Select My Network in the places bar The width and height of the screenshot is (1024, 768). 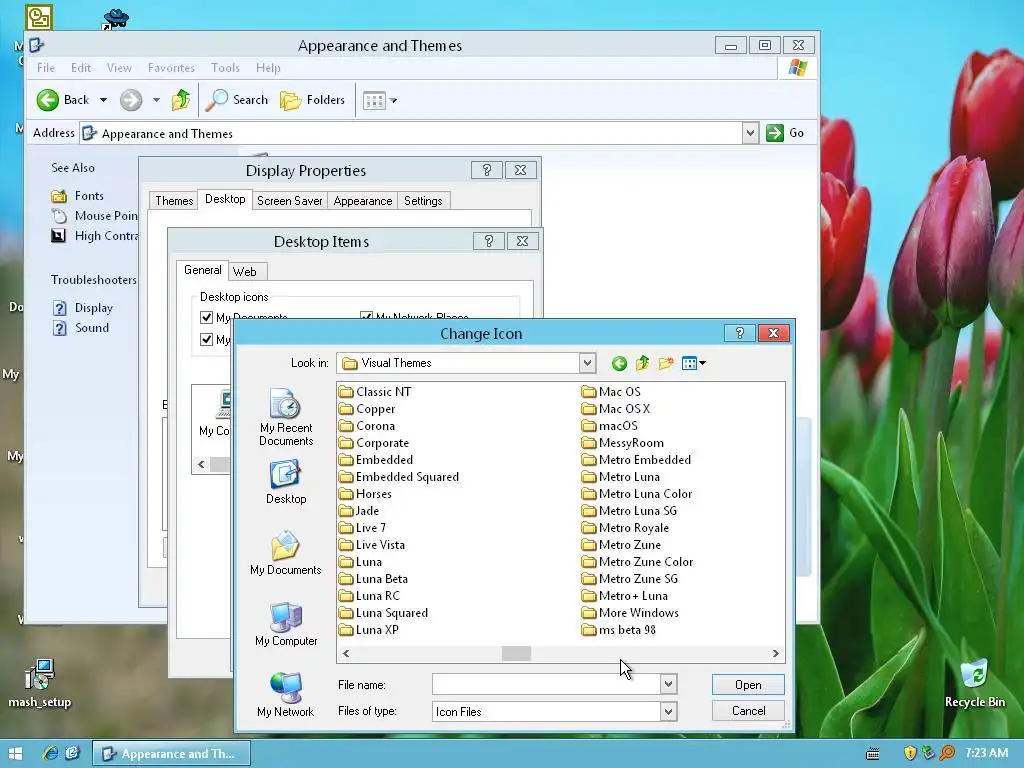coord(285,695)
